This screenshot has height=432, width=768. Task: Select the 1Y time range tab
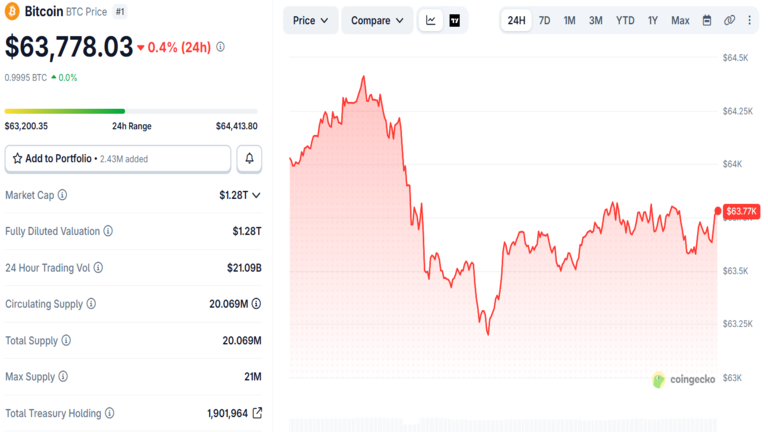tap(652, 20)
